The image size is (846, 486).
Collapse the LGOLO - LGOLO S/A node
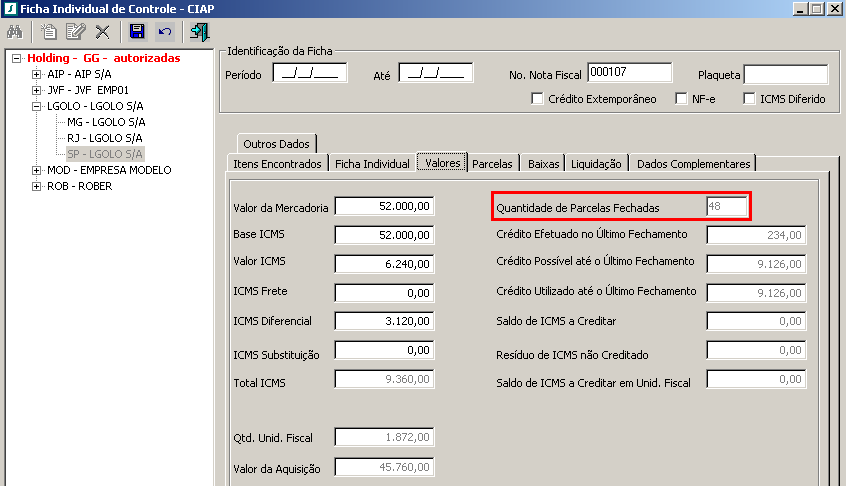point(37,106)
